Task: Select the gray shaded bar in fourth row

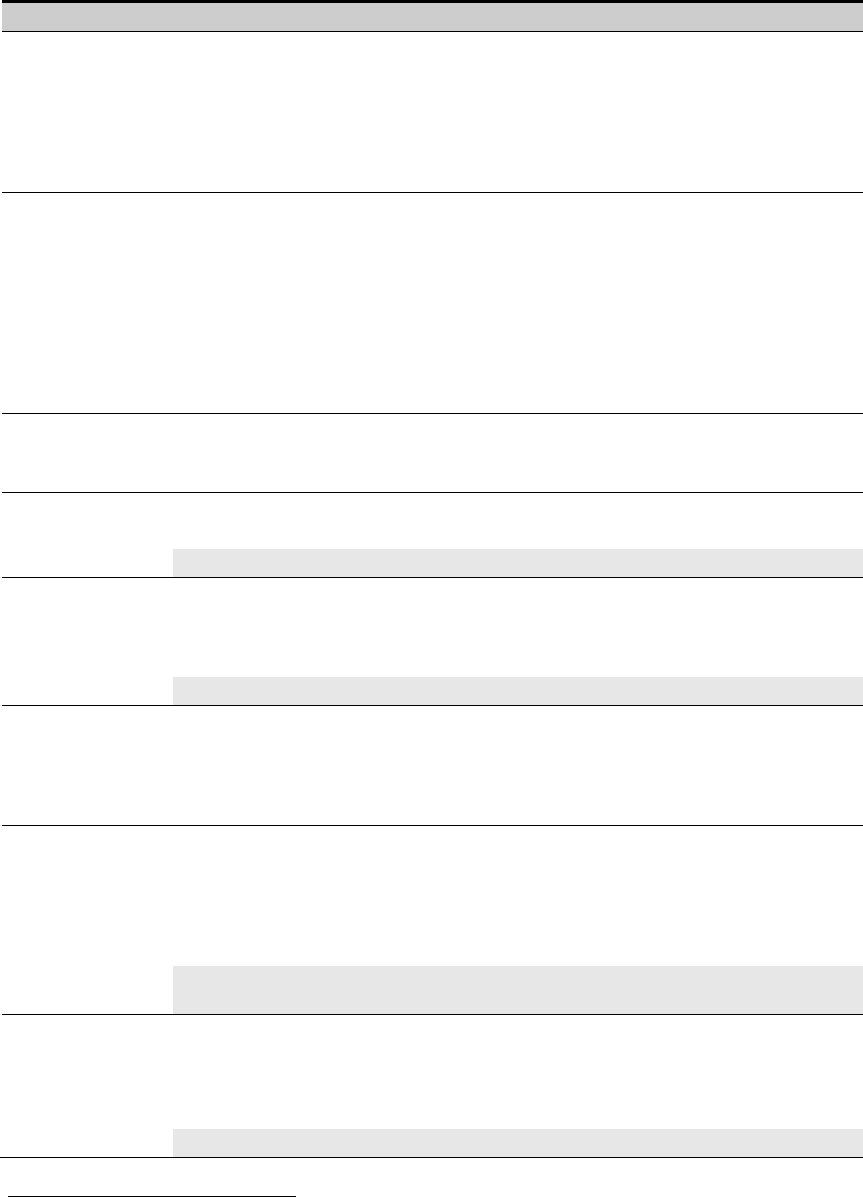Action: pos(517,563)
